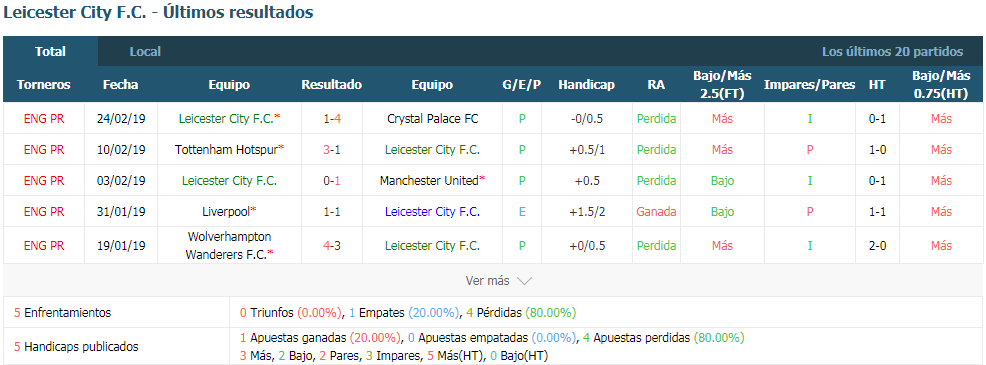Open the ENG PR tournament for 24/02/19
986x365 pixels.
44,118
